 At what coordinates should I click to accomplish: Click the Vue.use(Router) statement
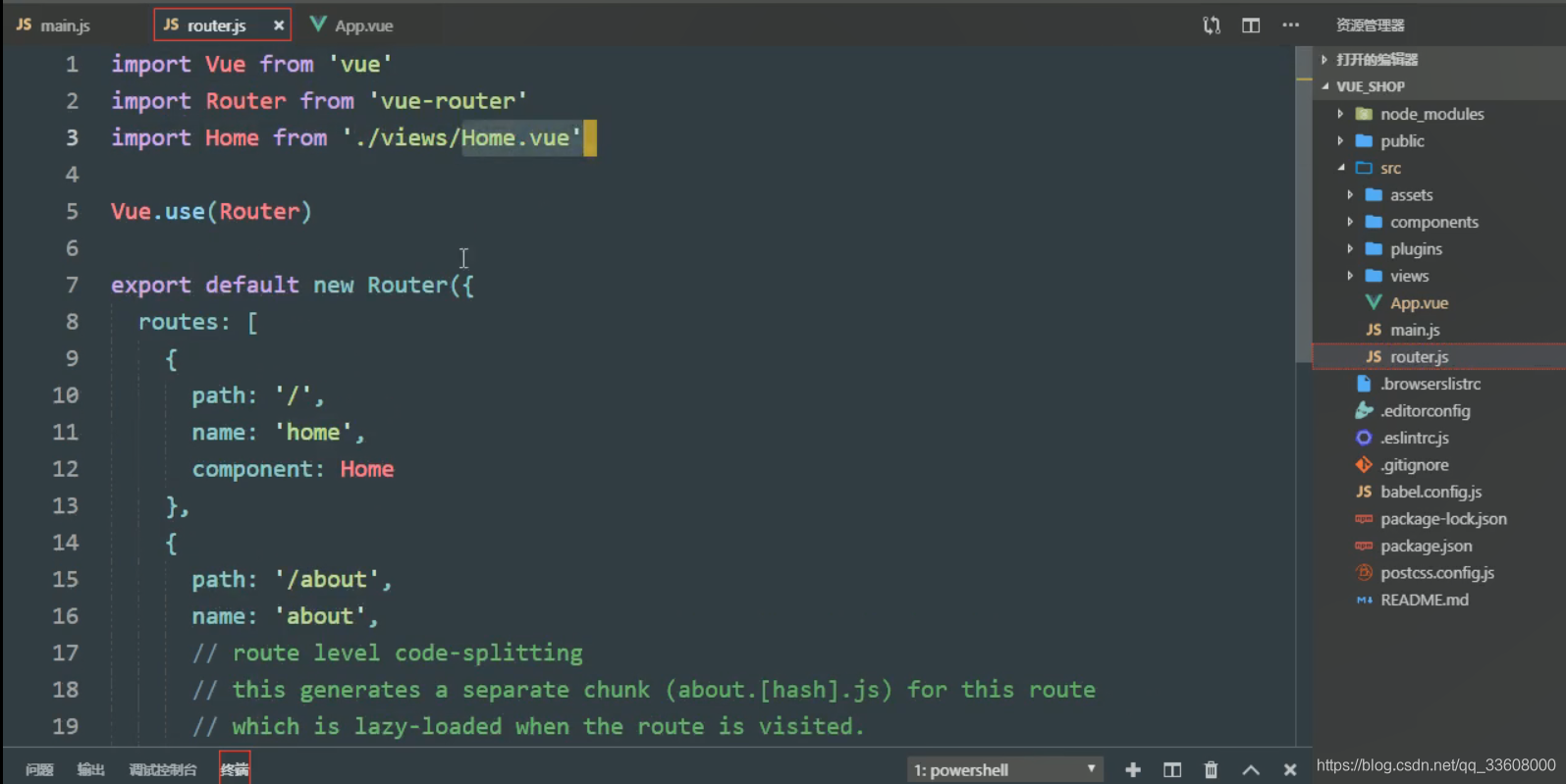(211, 212)
